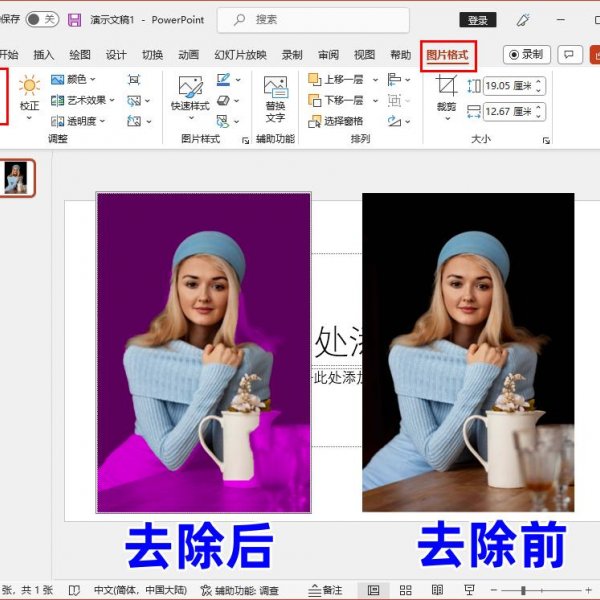
Task: Click the purple Save icon
Action: [74, 19]
